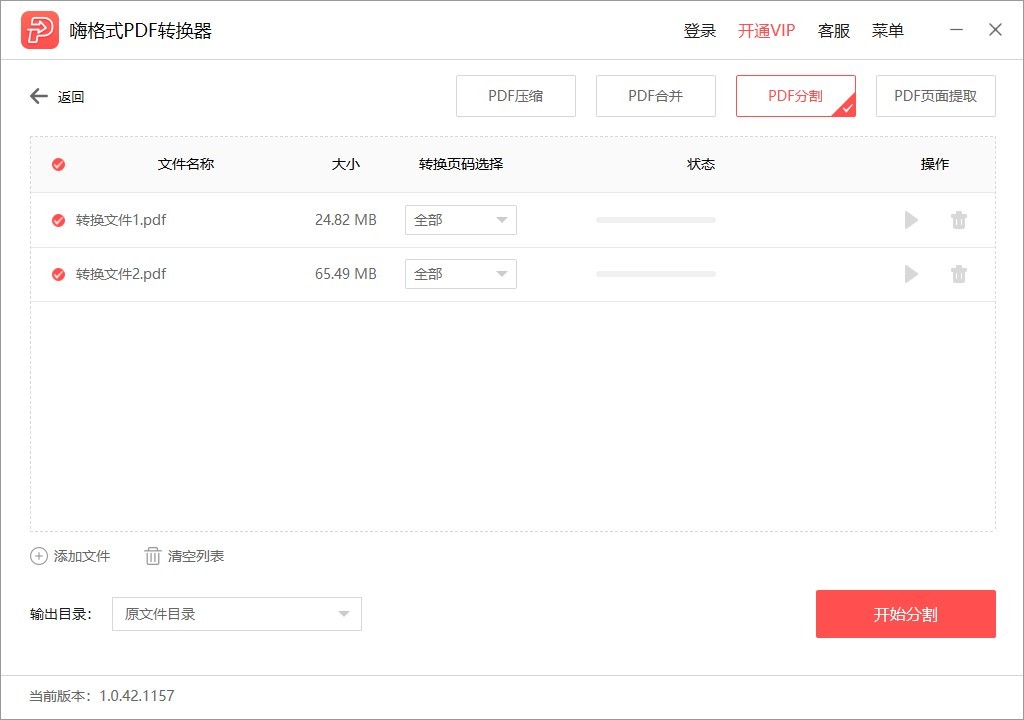The height and width of the screenshot is (720, 1024).
Task: Open the 菜单 menu
Action: (888, 31)
